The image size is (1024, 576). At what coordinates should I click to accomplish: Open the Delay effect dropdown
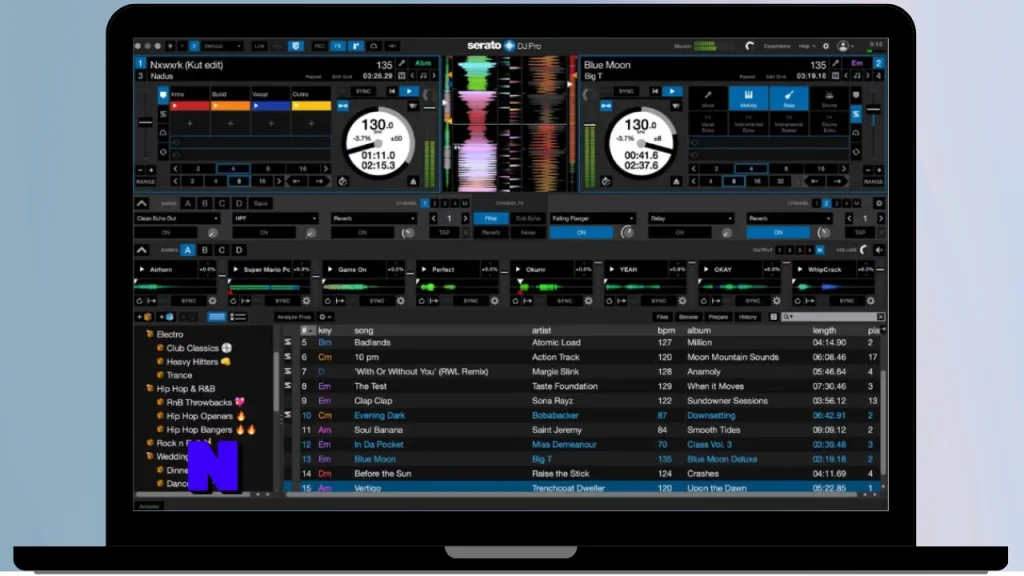coord(691,219)
